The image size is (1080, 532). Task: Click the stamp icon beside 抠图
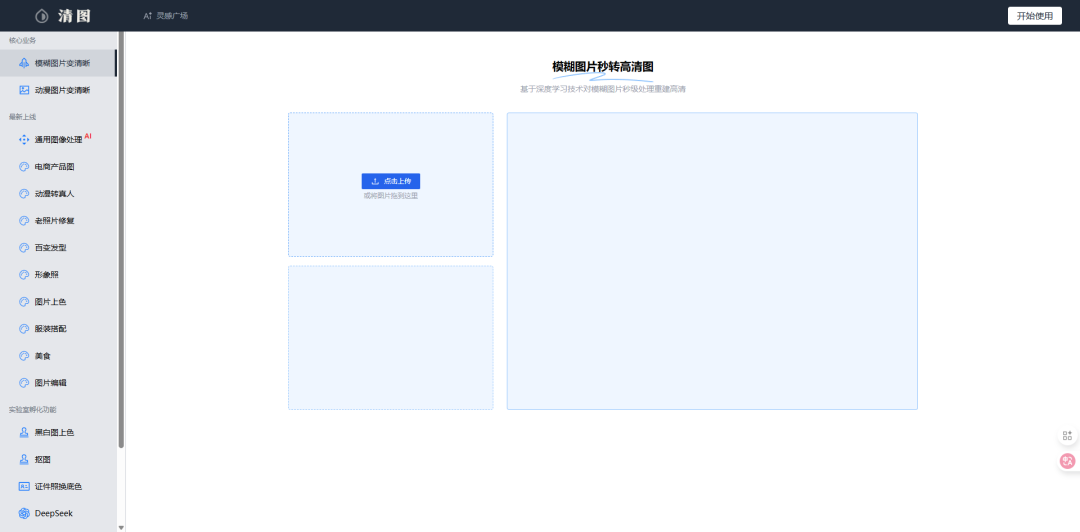24,459
